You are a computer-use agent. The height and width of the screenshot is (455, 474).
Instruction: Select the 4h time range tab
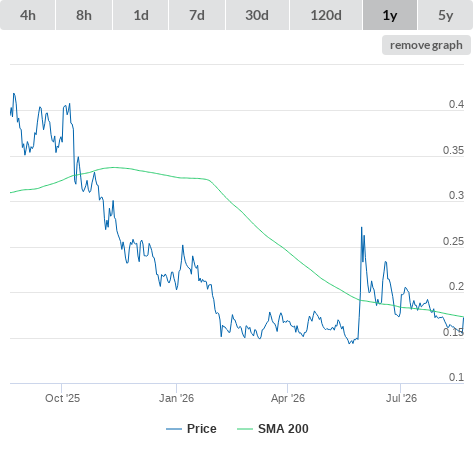(28, 15)
